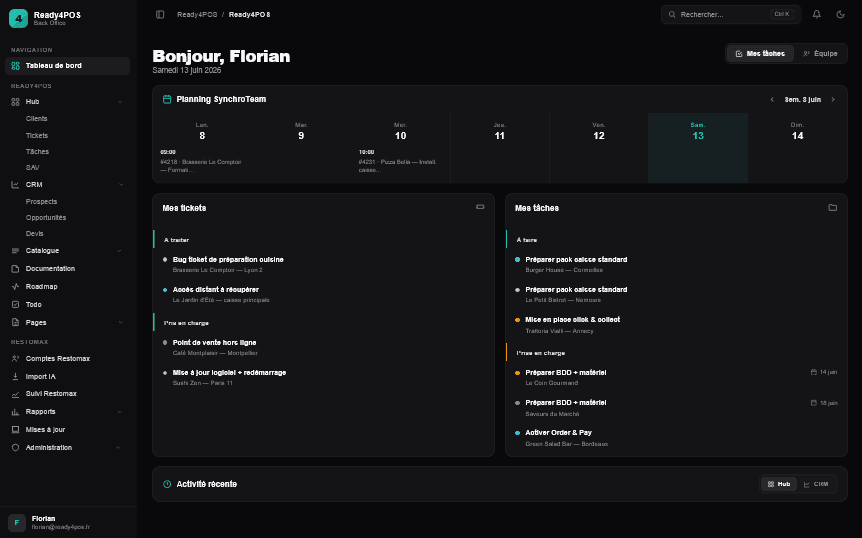
Task: Click the Rapports bar chart icon
Action: point(15,412)
